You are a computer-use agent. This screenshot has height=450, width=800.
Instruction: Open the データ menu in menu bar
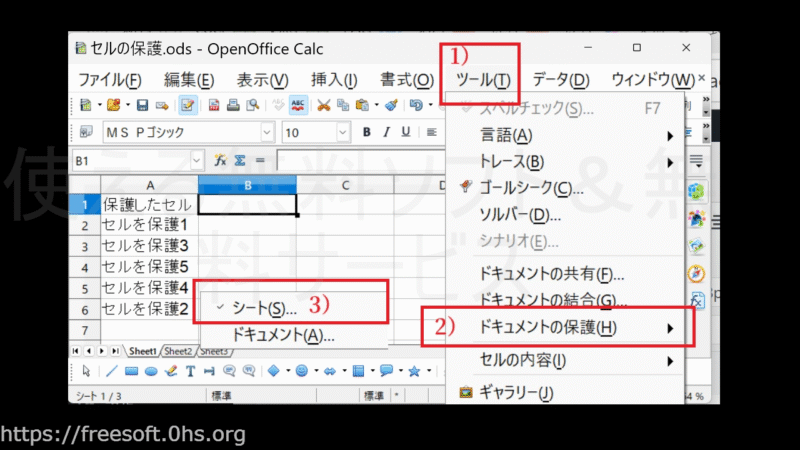pos(560,80)
